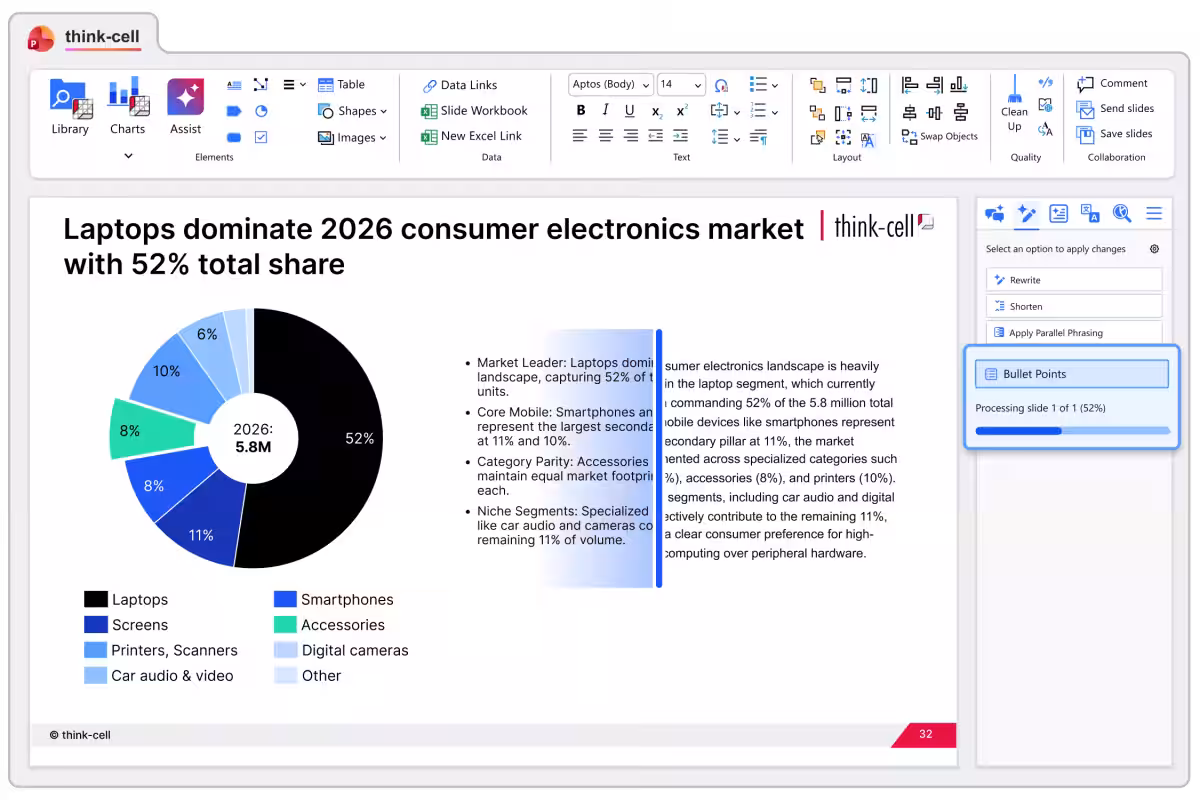Launch the Assist feature
The width and height of the screenshot is (1200, 800).
point(186,107)
